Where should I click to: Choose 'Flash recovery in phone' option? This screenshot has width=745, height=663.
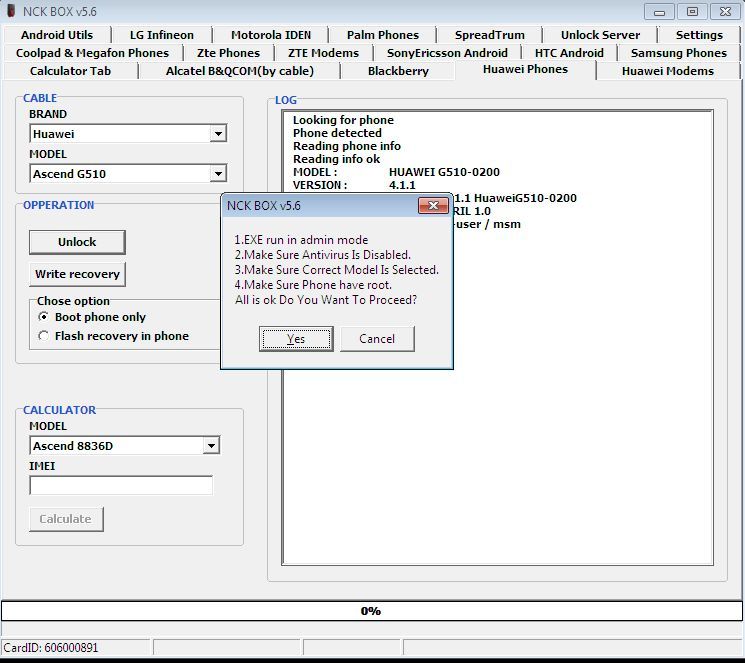(x=44, y=336)
